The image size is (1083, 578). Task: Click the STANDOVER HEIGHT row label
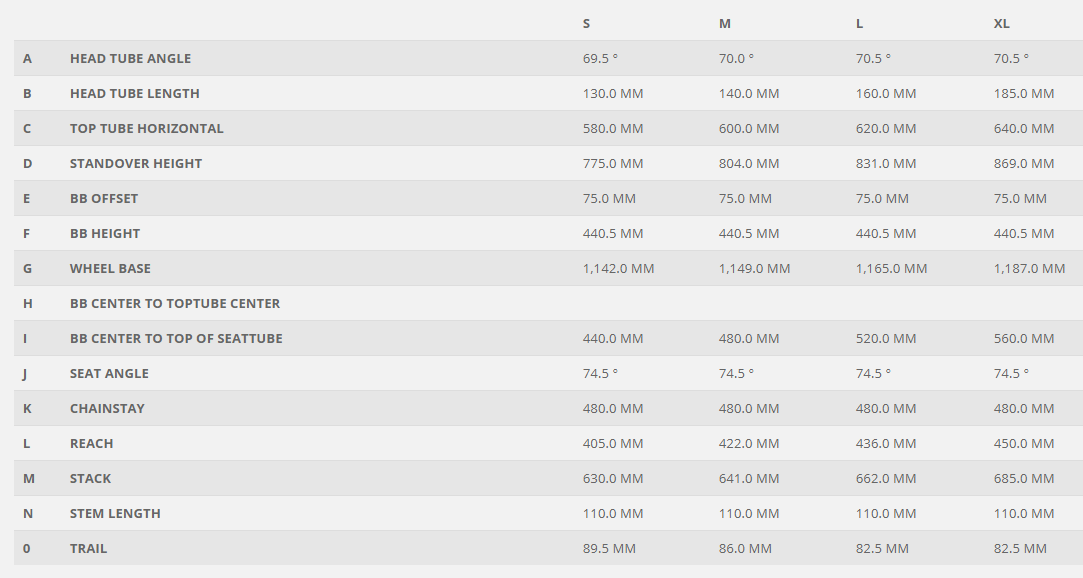(136, 163)
